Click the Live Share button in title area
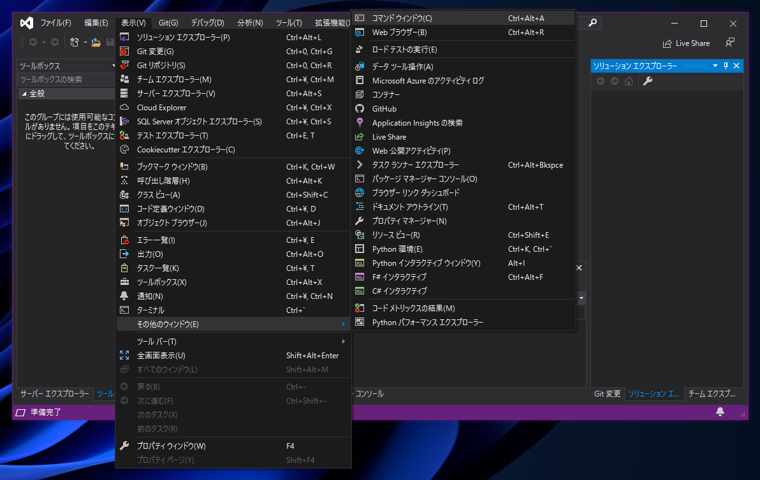The width and height of the screenshot is (760, 480). (686, 43)
